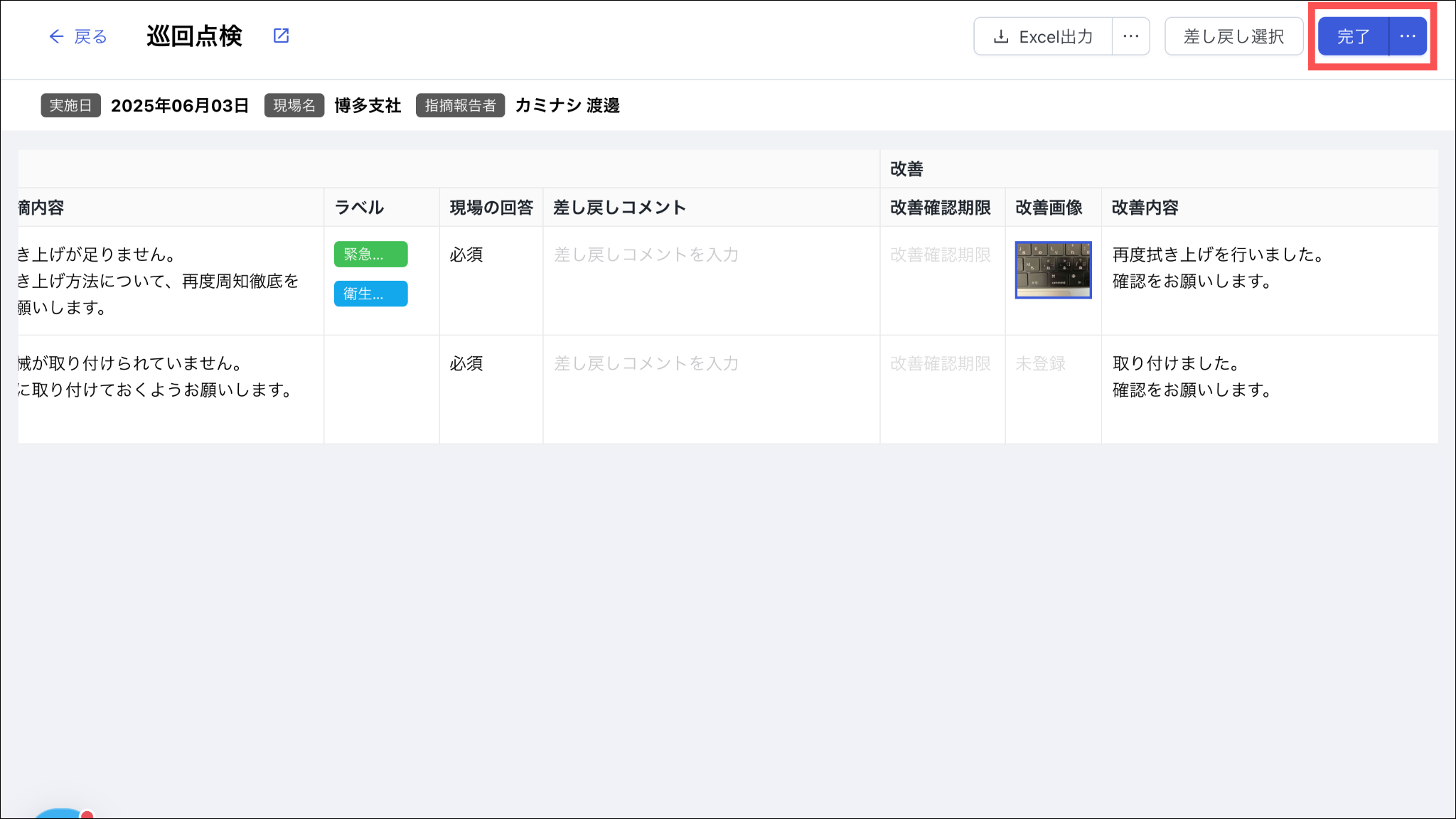Click the 差し戻し選択 button

tap(1233, 36)
